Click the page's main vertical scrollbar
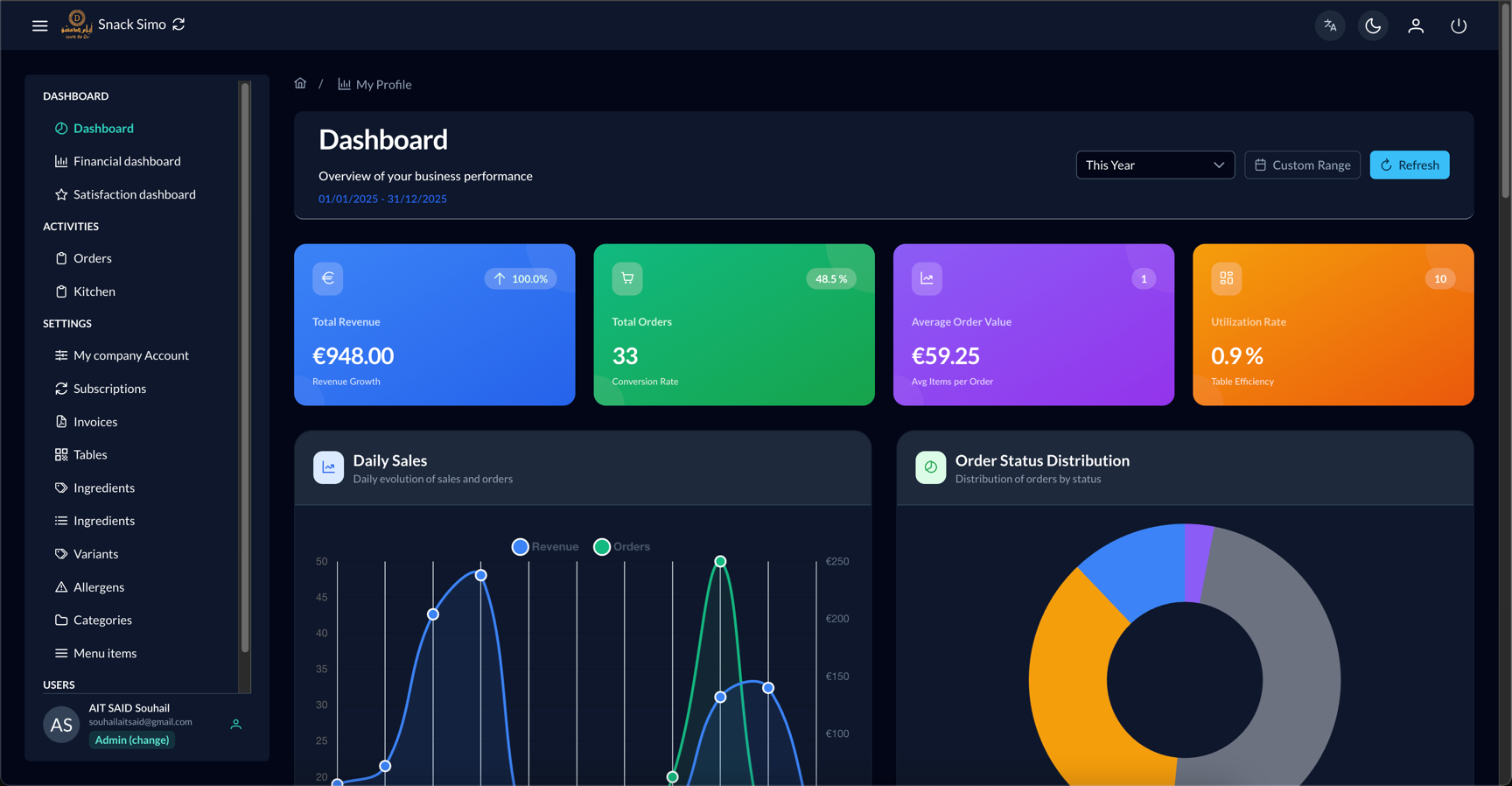The image size is (1512, 786). point(1505,101)
